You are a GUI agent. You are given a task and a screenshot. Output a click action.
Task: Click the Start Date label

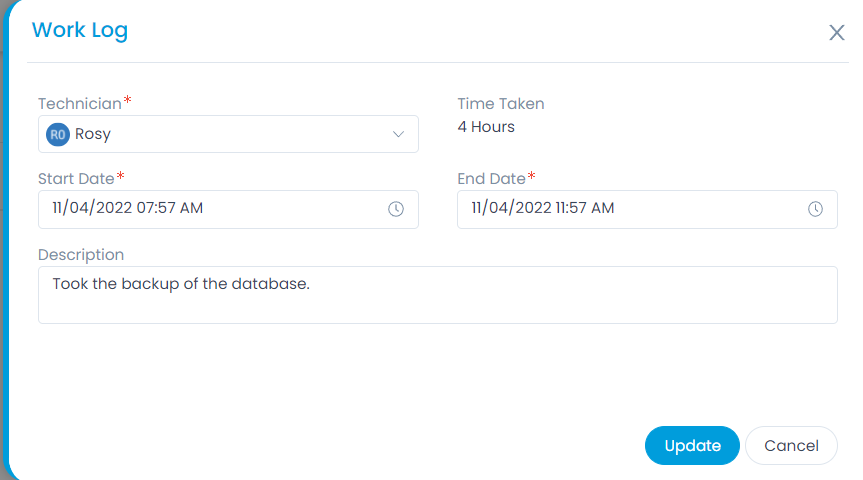point(76,179)
